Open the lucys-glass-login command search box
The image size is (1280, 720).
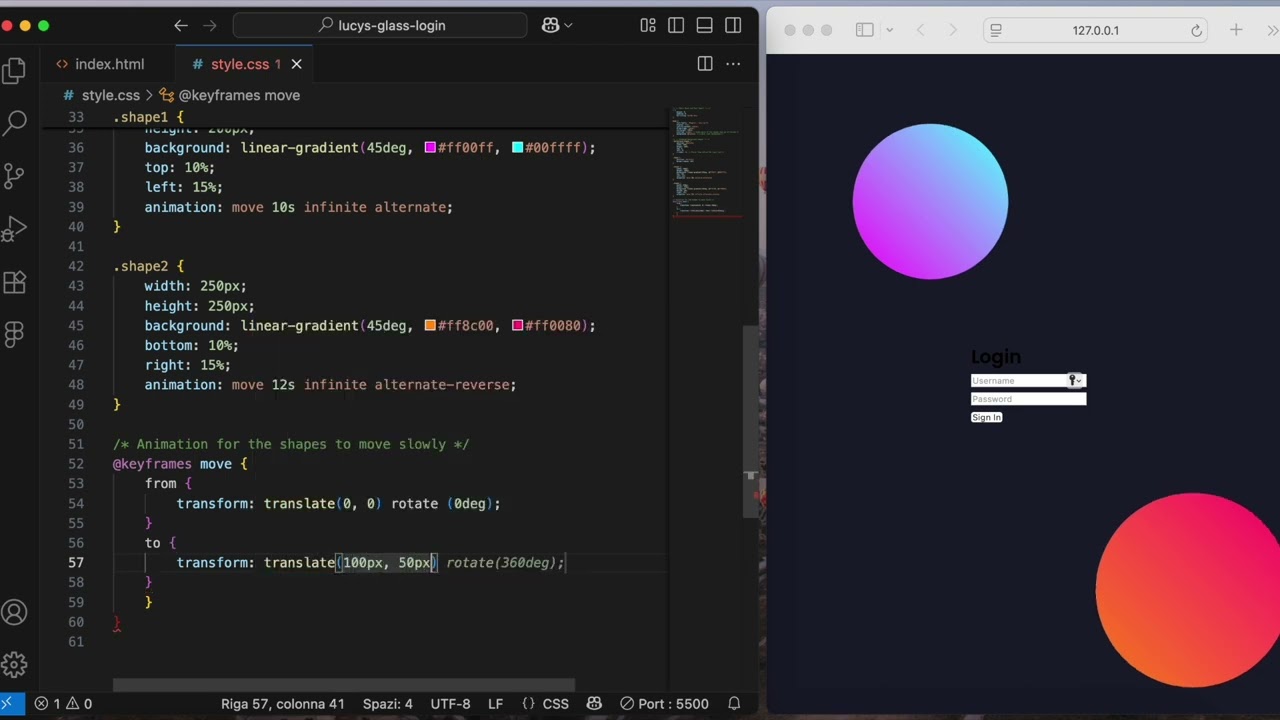tap(380, 25)
